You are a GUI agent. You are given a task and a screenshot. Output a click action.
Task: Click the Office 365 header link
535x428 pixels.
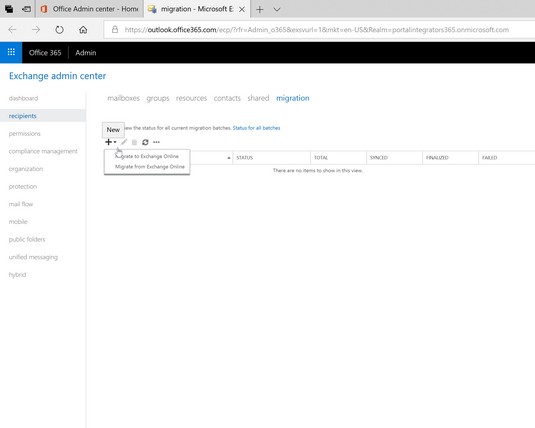click(x=45, y=53)
